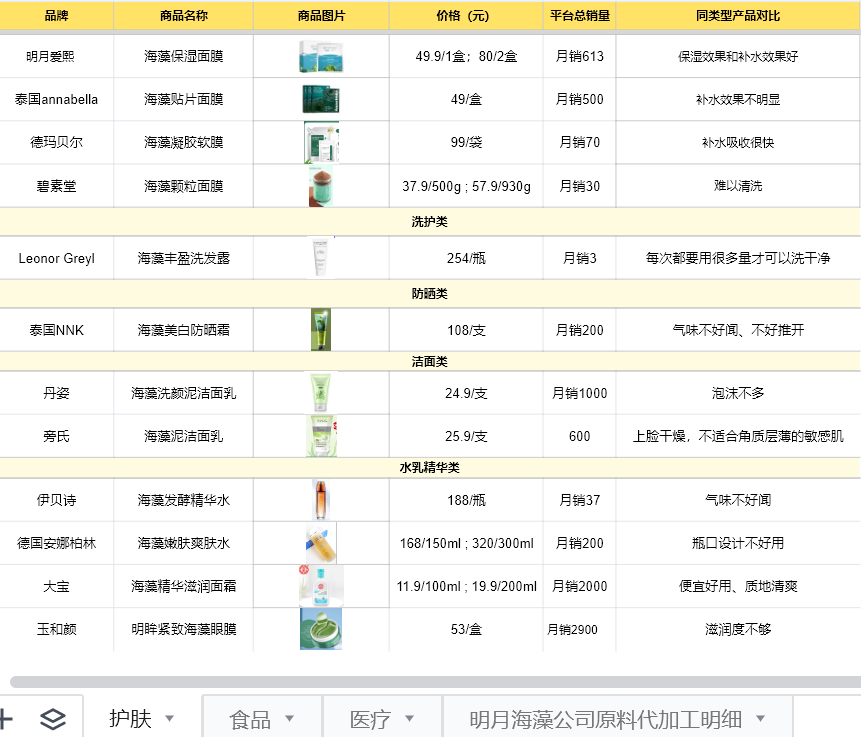Select the 月销1000 sales cell
Viewport: 861px width, 737px height.
tap(579, 393)
